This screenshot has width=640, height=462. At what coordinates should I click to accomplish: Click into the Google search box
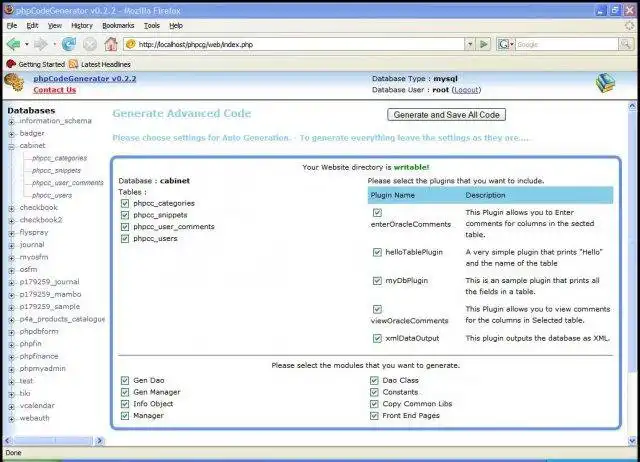point(567,44)
